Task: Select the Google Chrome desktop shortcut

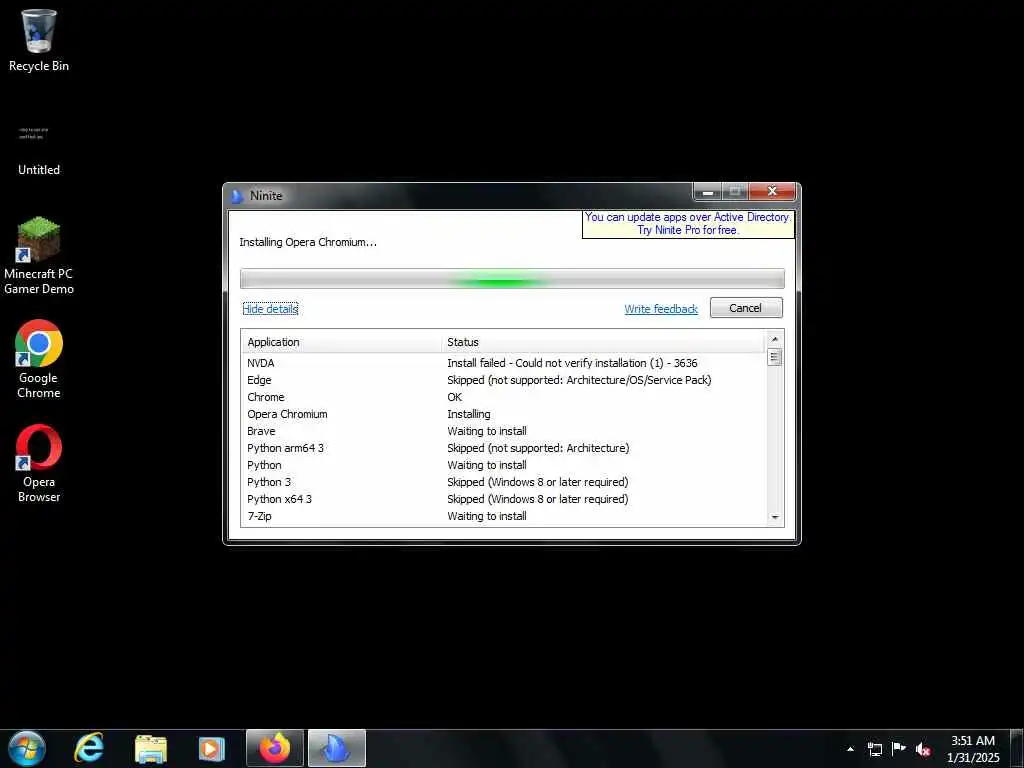Action: [x=39, y=359]
